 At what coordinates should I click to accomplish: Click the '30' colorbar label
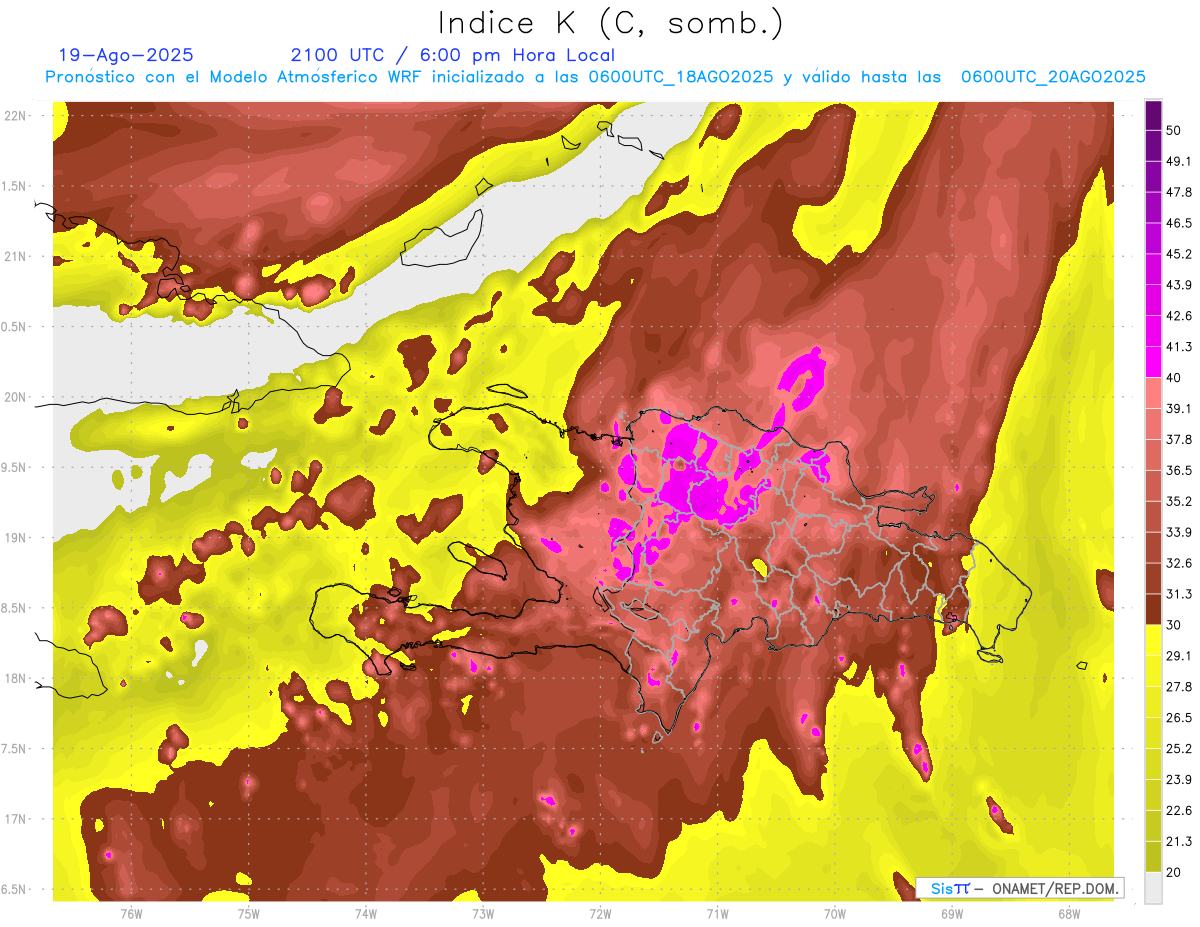1174,625
